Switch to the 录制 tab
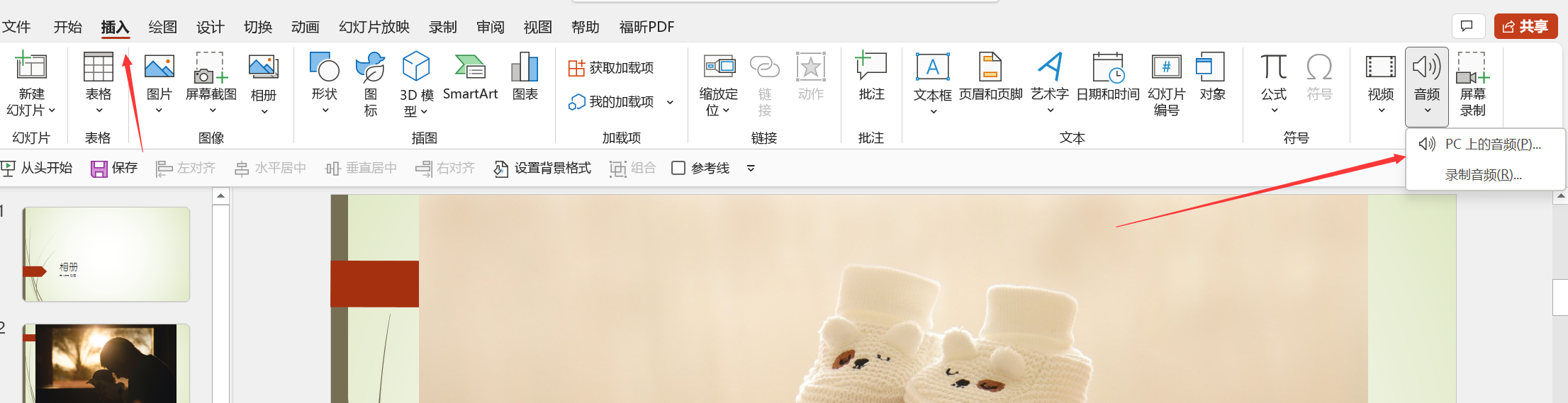1568x403 pixels. [x=442, y=27]
